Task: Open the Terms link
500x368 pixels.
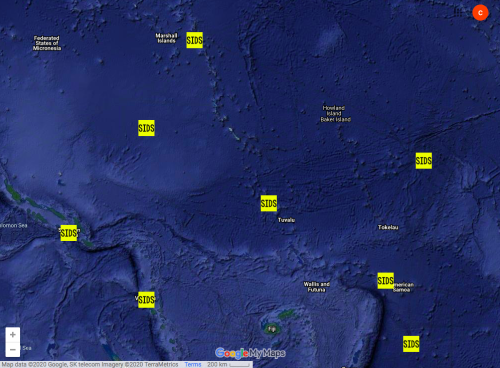Action: [x=193, y=365]
